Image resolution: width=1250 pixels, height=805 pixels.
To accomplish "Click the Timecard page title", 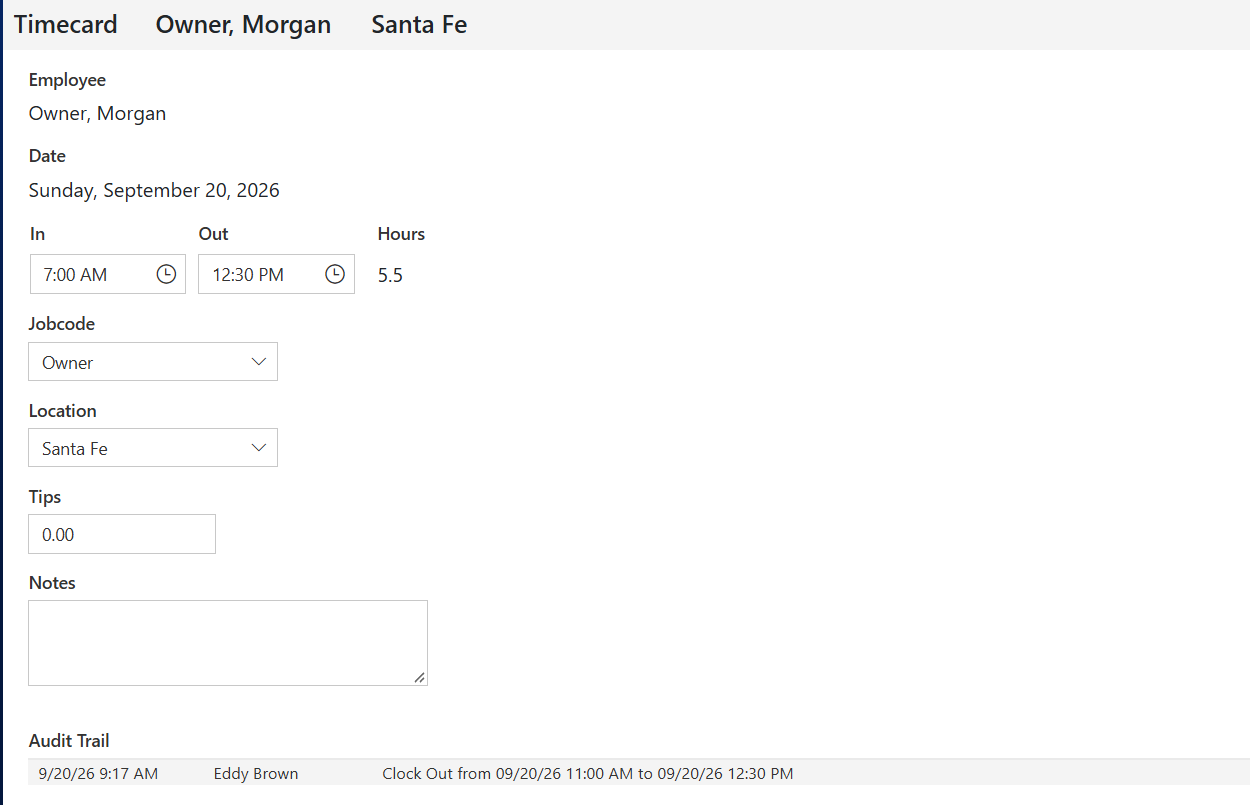I will click(66, 24).
